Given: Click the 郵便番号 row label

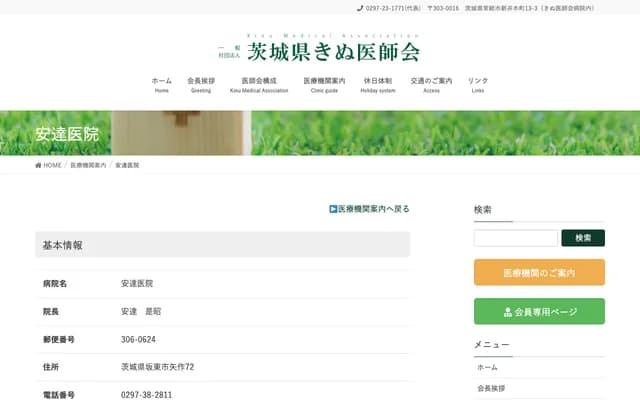Looking at the screenshot, I should (x=59, y=339).
